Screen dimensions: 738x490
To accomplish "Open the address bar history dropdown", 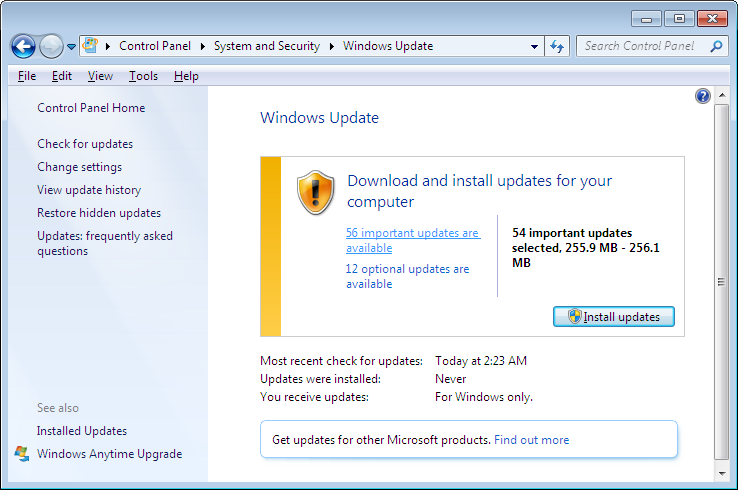I will (534, 47).
